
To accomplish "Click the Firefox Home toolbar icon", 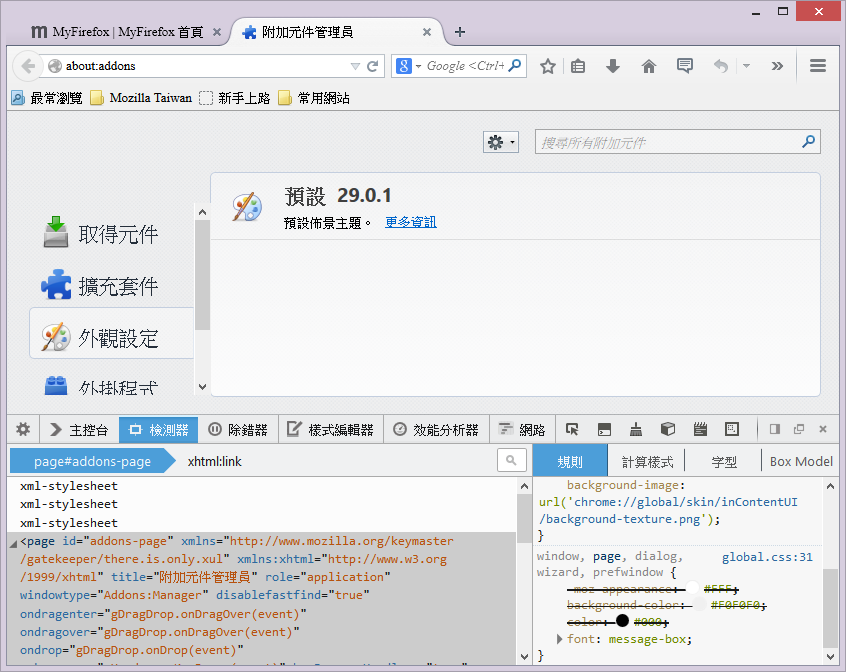I will click(x=649, y=66).
